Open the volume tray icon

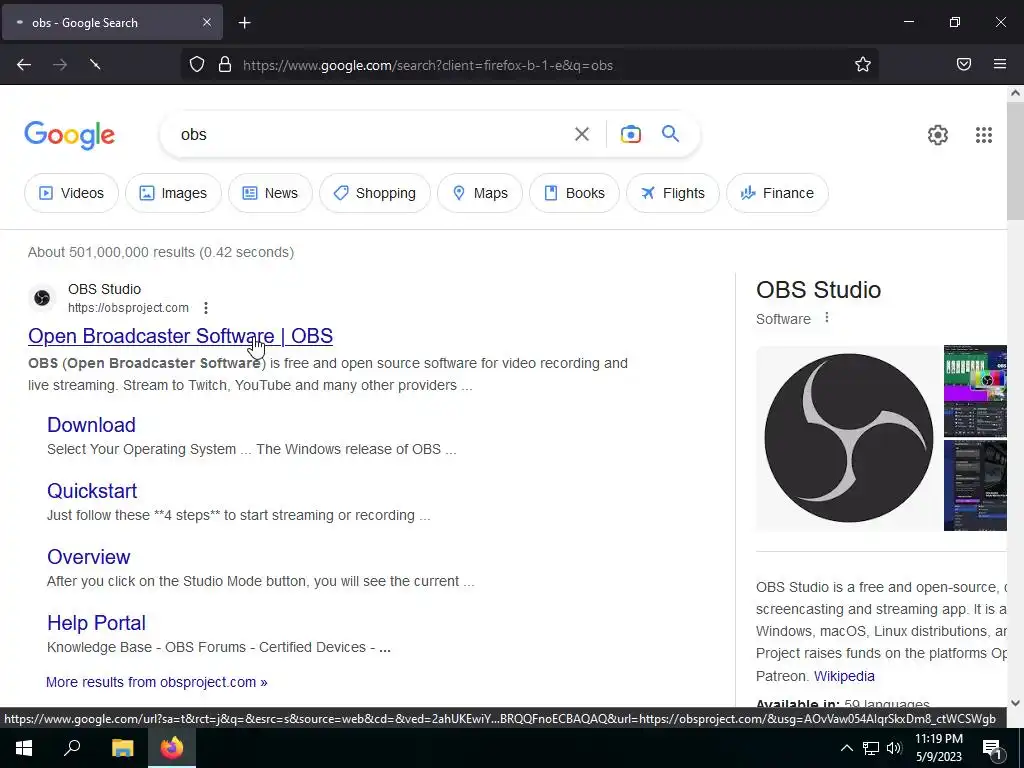(x=894, y=748)
